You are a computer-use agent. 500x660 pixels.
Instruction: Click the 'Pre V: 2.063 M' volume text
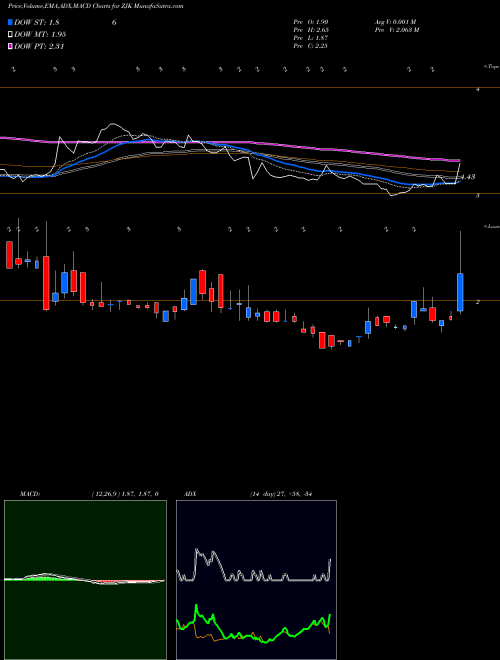tap(397, 29)
